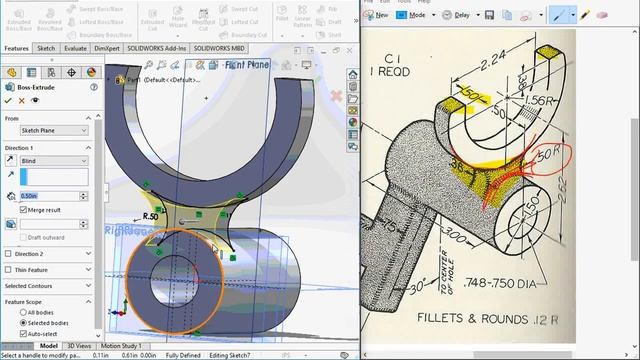
Task: Switch to the DimXpert tab
Action: tap(107, 48)
